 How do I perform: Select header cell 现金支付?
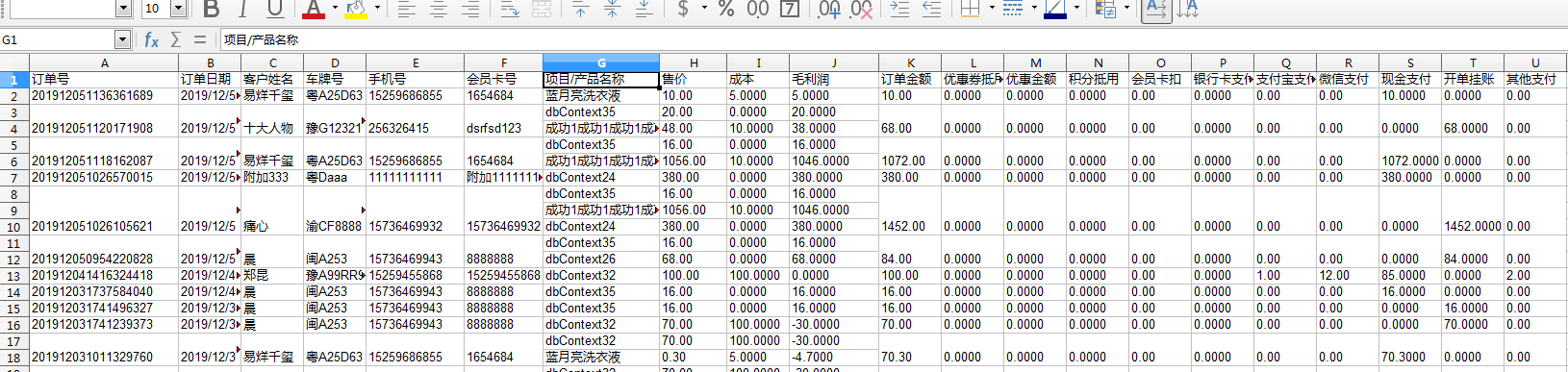click(1410, 80)
